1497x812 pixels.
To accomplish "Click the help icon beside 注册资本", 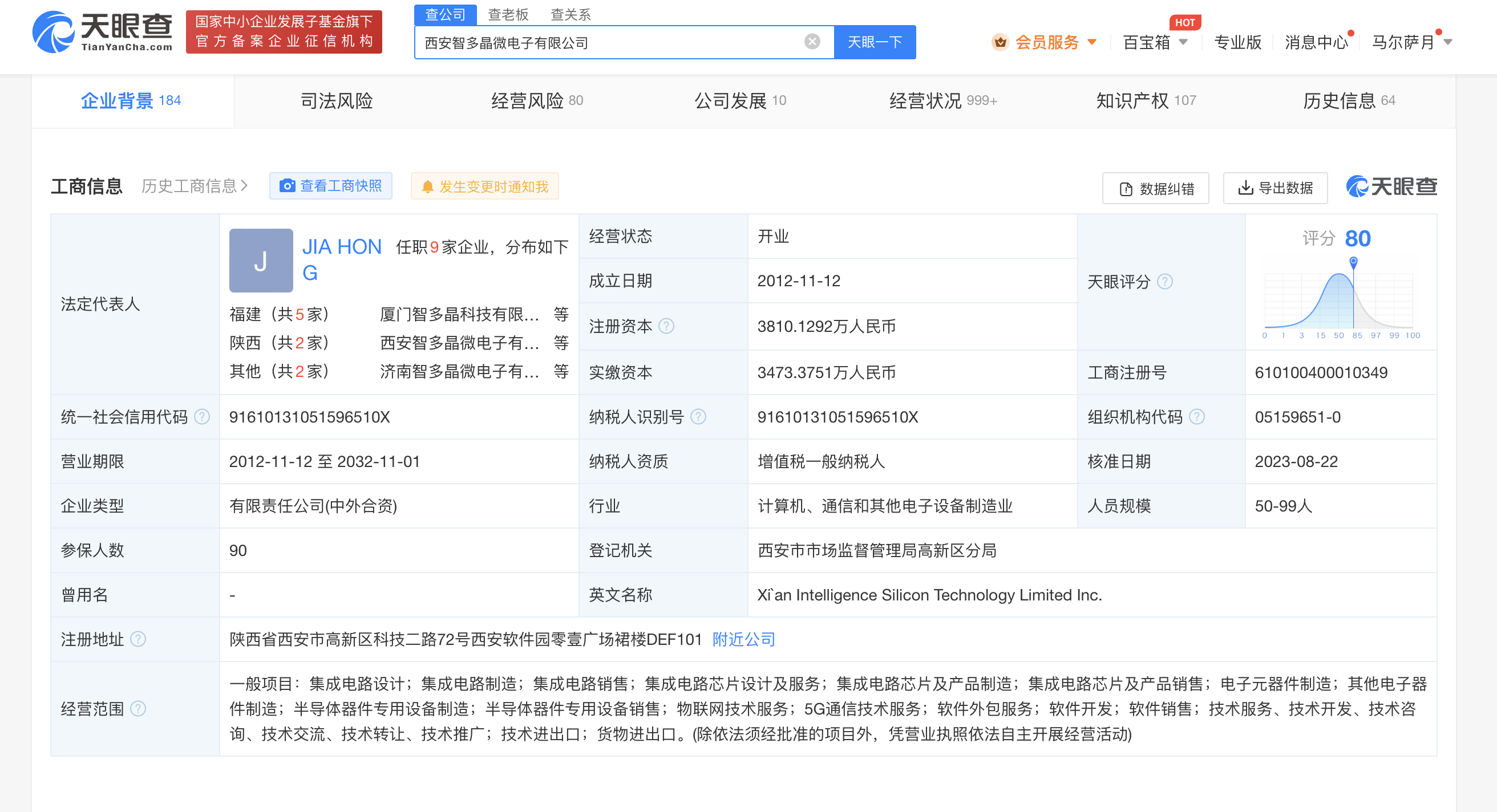I will (x=666, y=326).
